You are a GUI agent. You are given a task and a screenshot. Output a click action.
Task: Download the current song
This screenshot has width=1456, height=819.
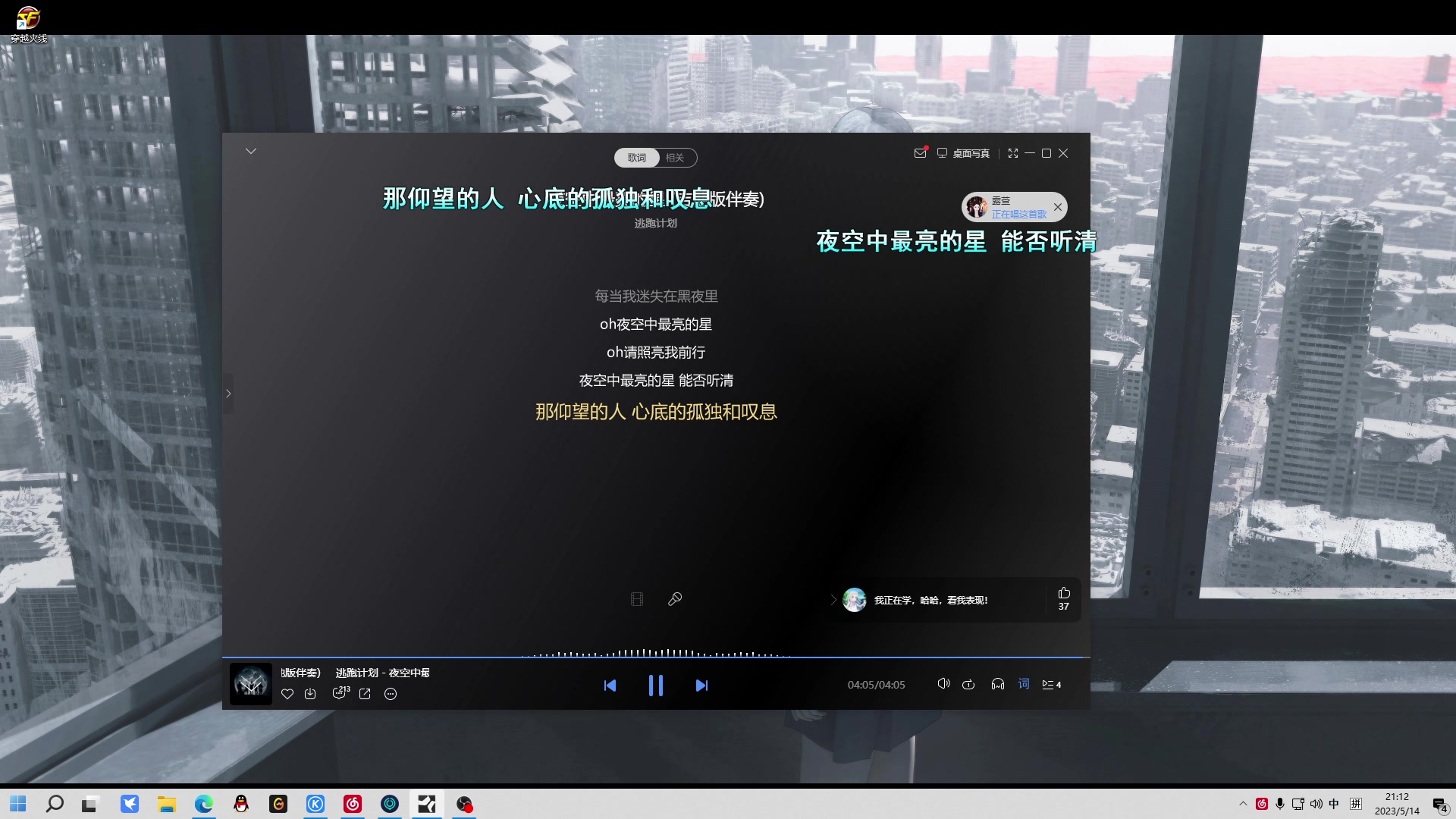311,694
